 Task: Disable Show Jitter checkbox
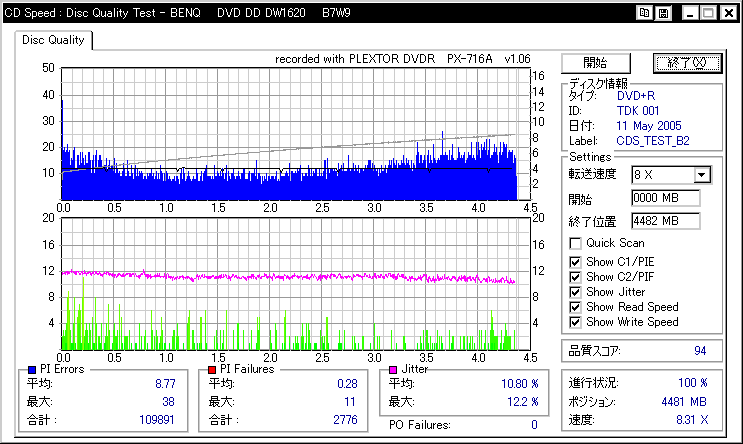575,292
